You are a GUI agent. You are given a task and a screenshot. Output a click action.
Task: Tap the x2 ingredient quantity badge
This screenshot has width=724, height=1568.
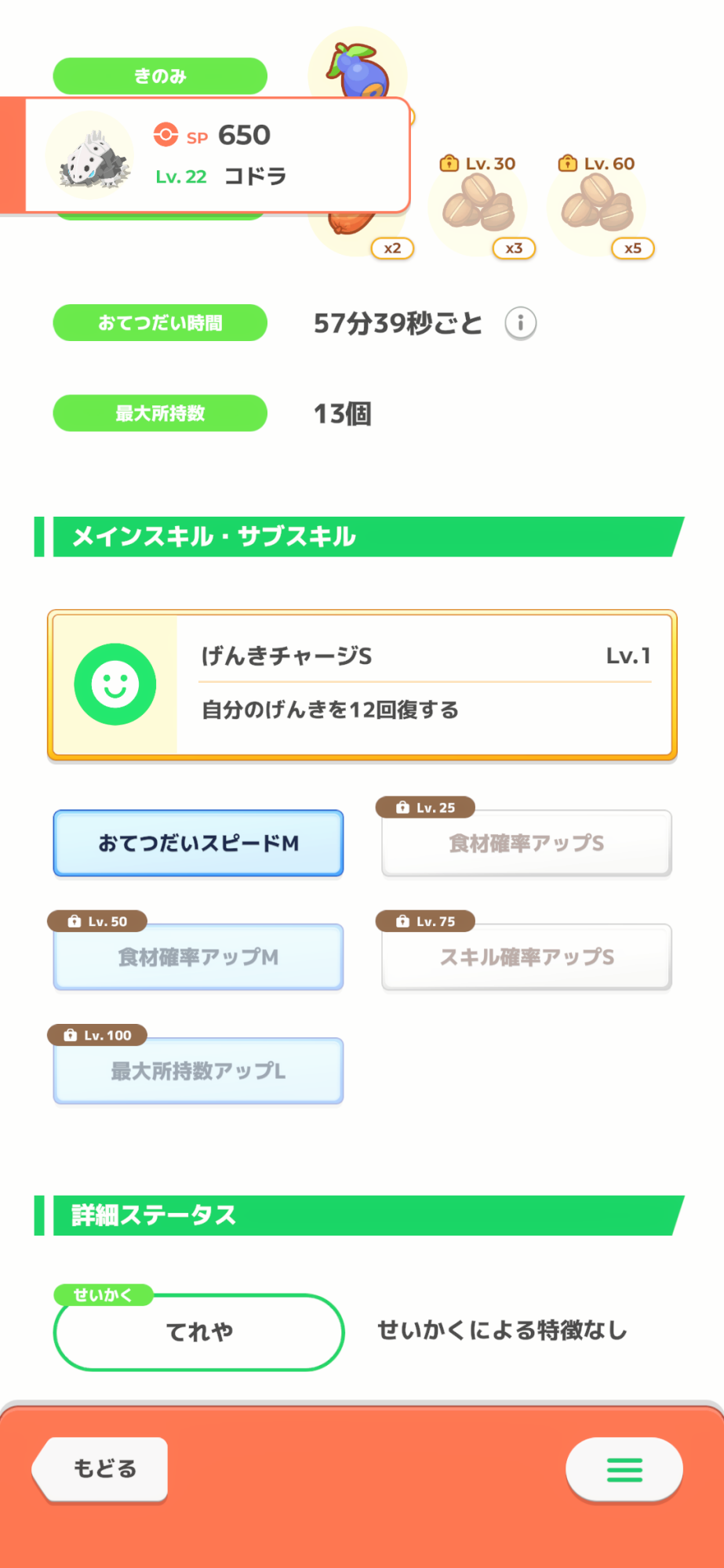pos(392,249)
